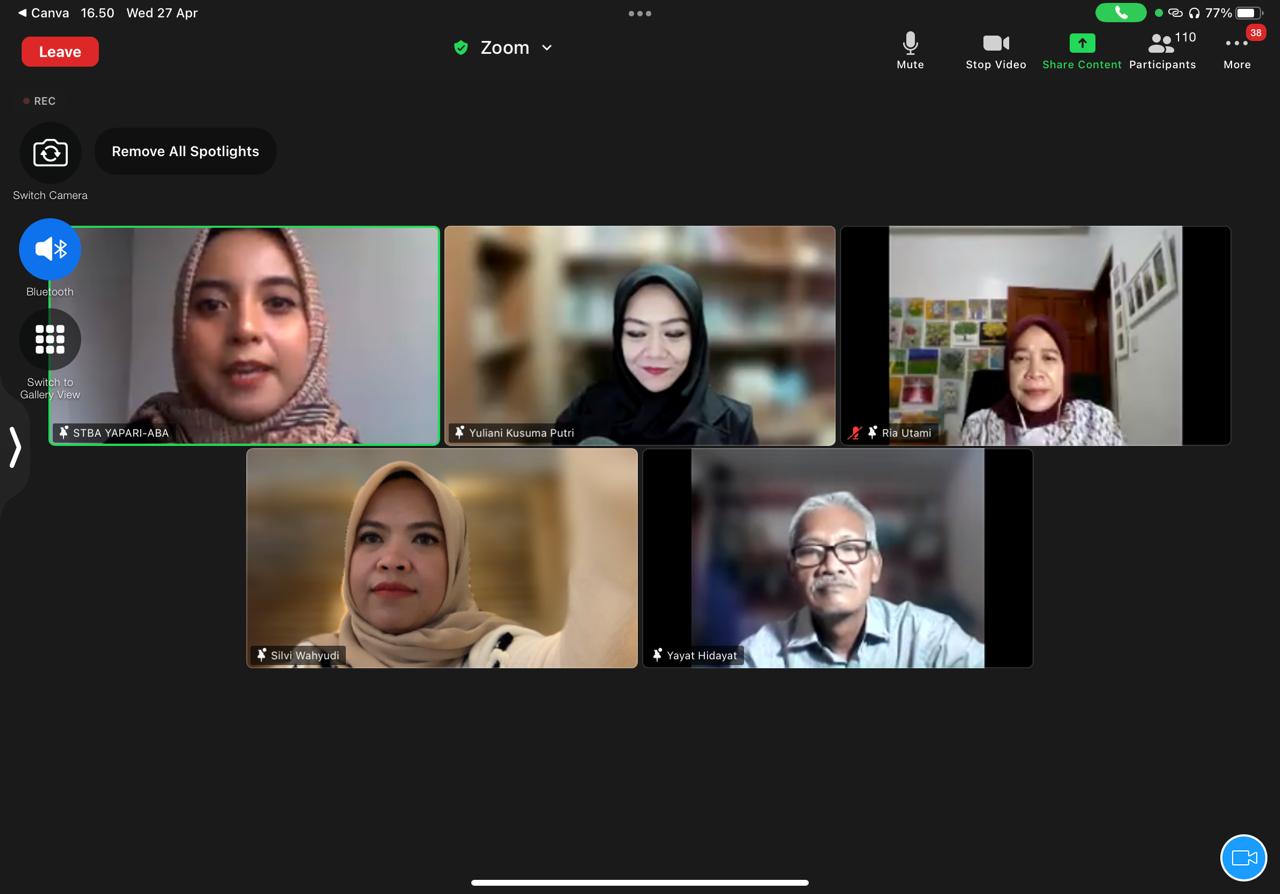The height and width of the screenshot is (894, 1280).
Task: Switch Camera icon button
Action: pyautogui.click(x=50, y=153)
